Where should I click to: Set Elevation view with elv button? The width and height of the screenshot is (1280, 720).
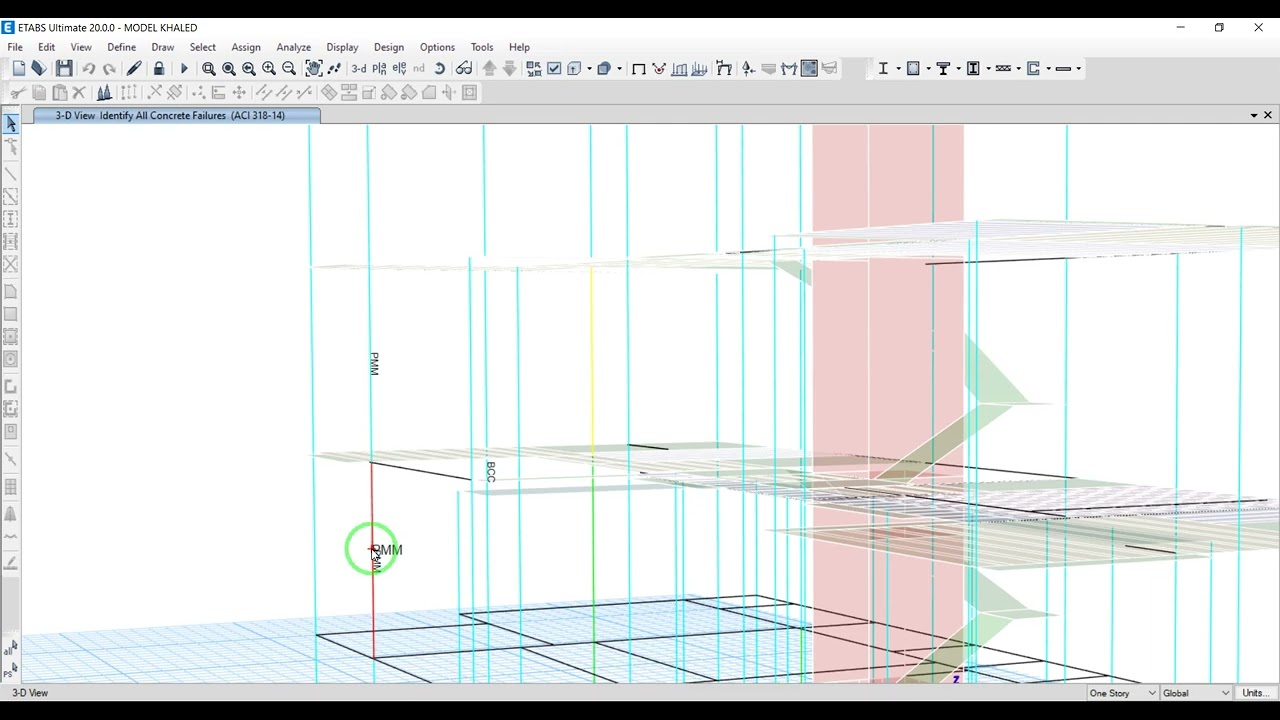click(x=399, y=68)
